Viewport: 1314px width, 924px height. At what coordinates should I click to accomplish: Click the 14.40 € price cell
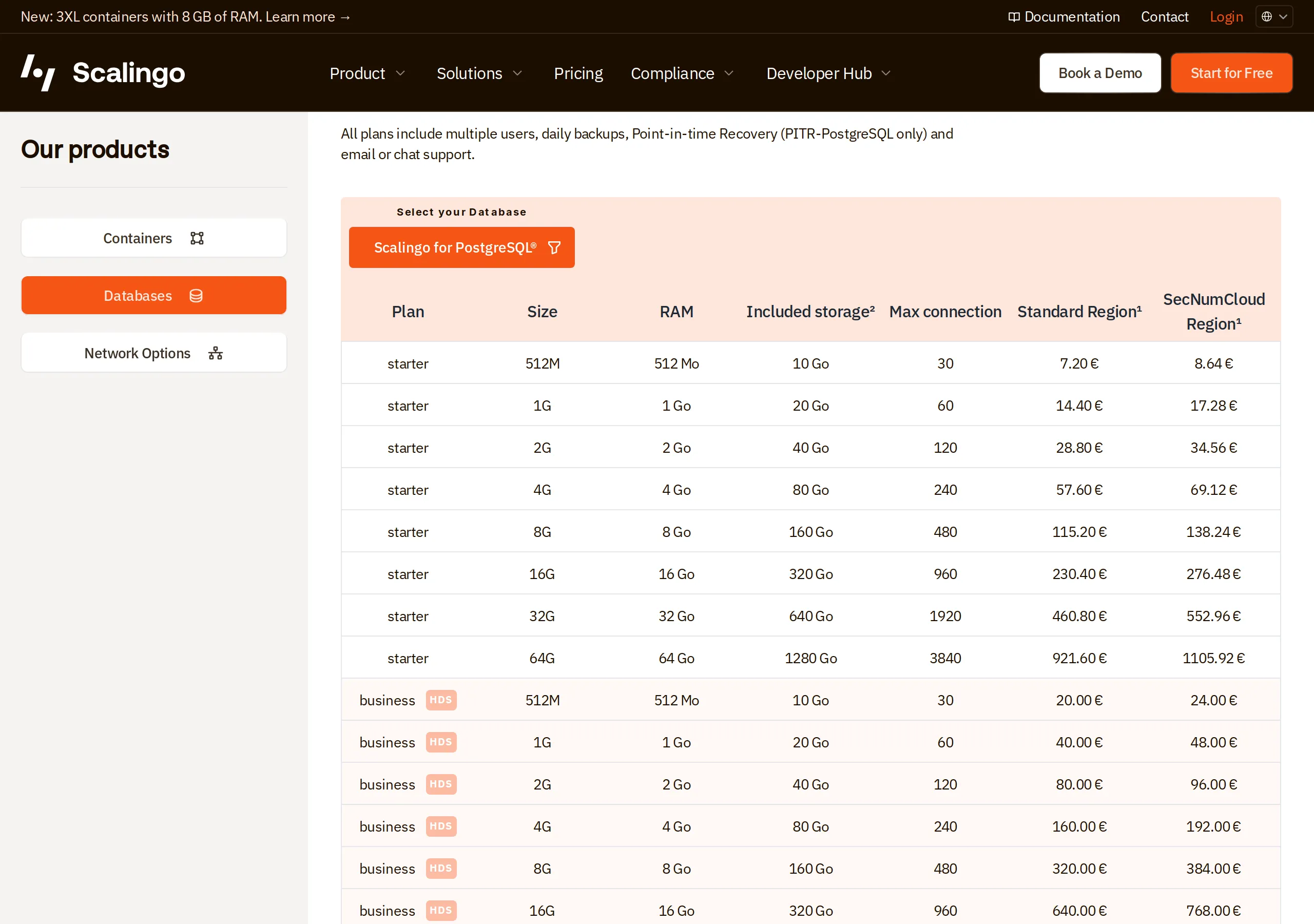(1079, 406)
